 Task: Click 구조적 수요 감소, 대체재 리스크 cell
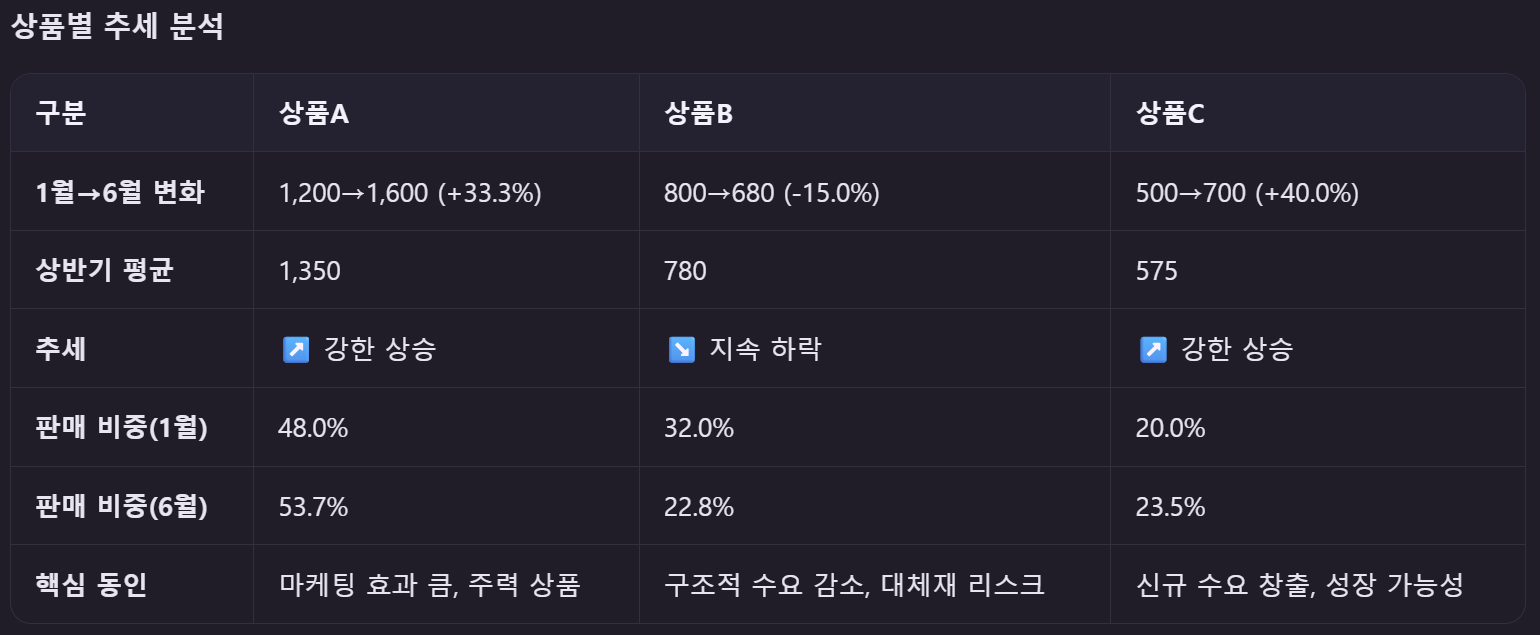(854, 586)
